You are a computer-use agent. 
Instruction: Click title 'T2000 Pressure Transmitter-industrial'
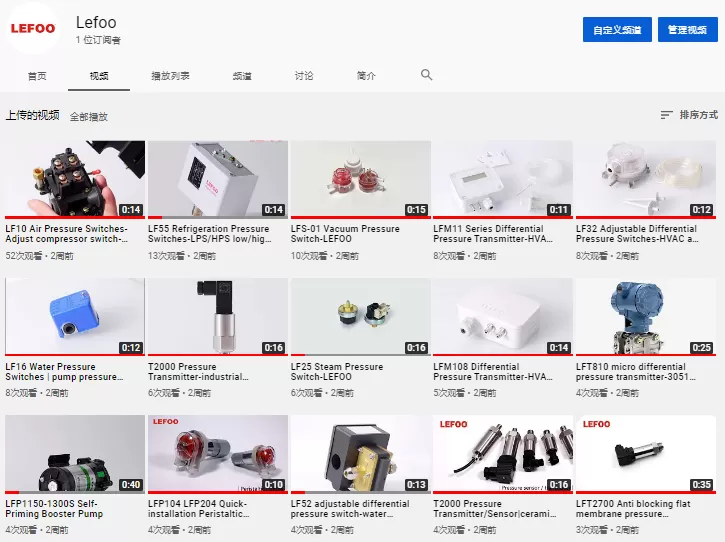pos(198,371)
